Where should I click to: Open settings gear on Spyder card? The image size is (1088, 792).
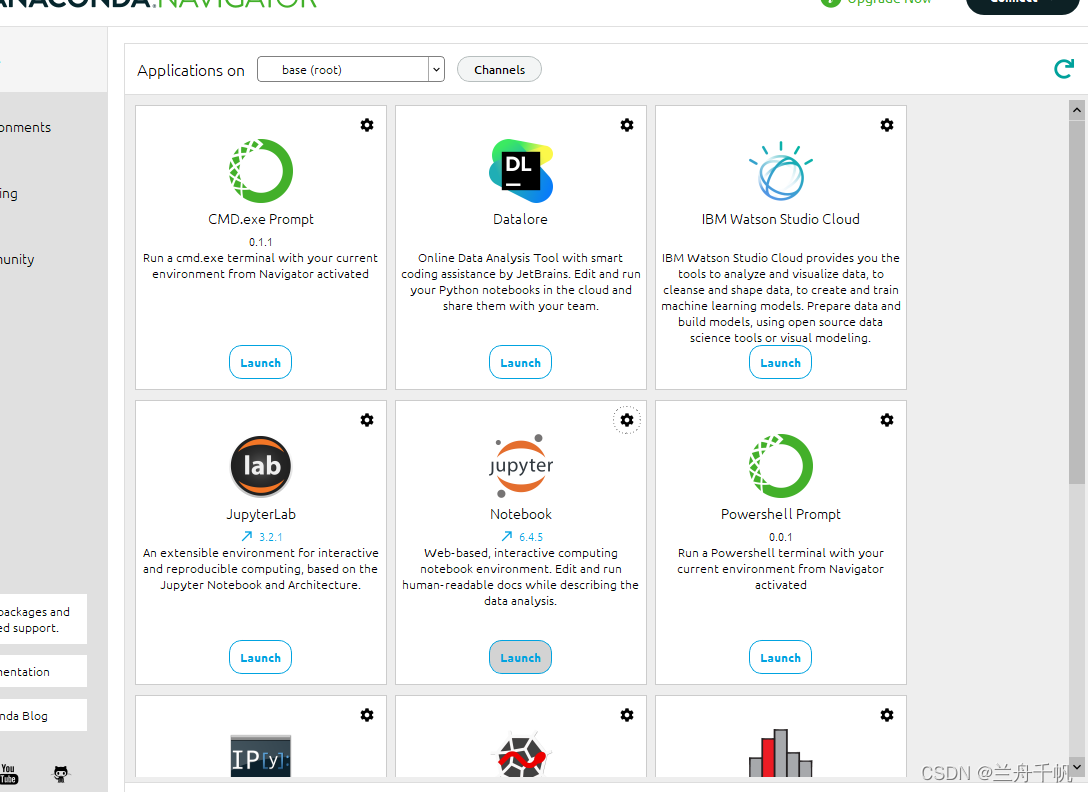627,715
